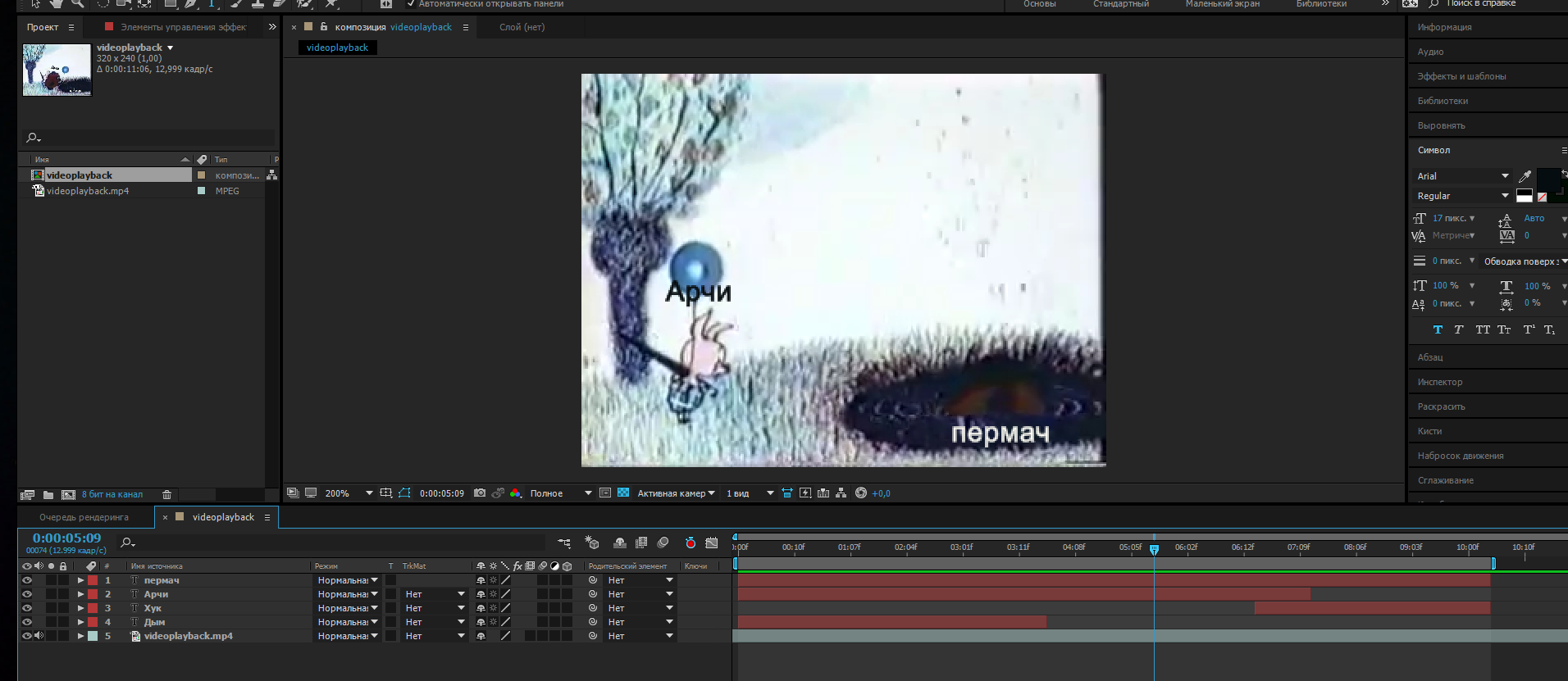Toggle draft 3D in the timeline
The height and width of the screenshot is (681, 1568).
(592, 543)
